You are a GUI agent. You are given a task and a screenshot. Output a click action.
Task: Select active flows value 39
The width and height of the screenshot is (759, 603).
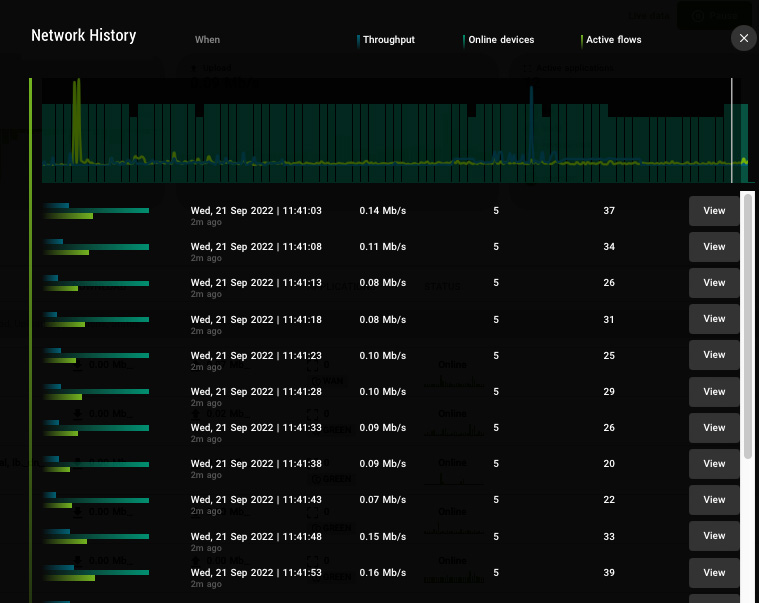608,573
